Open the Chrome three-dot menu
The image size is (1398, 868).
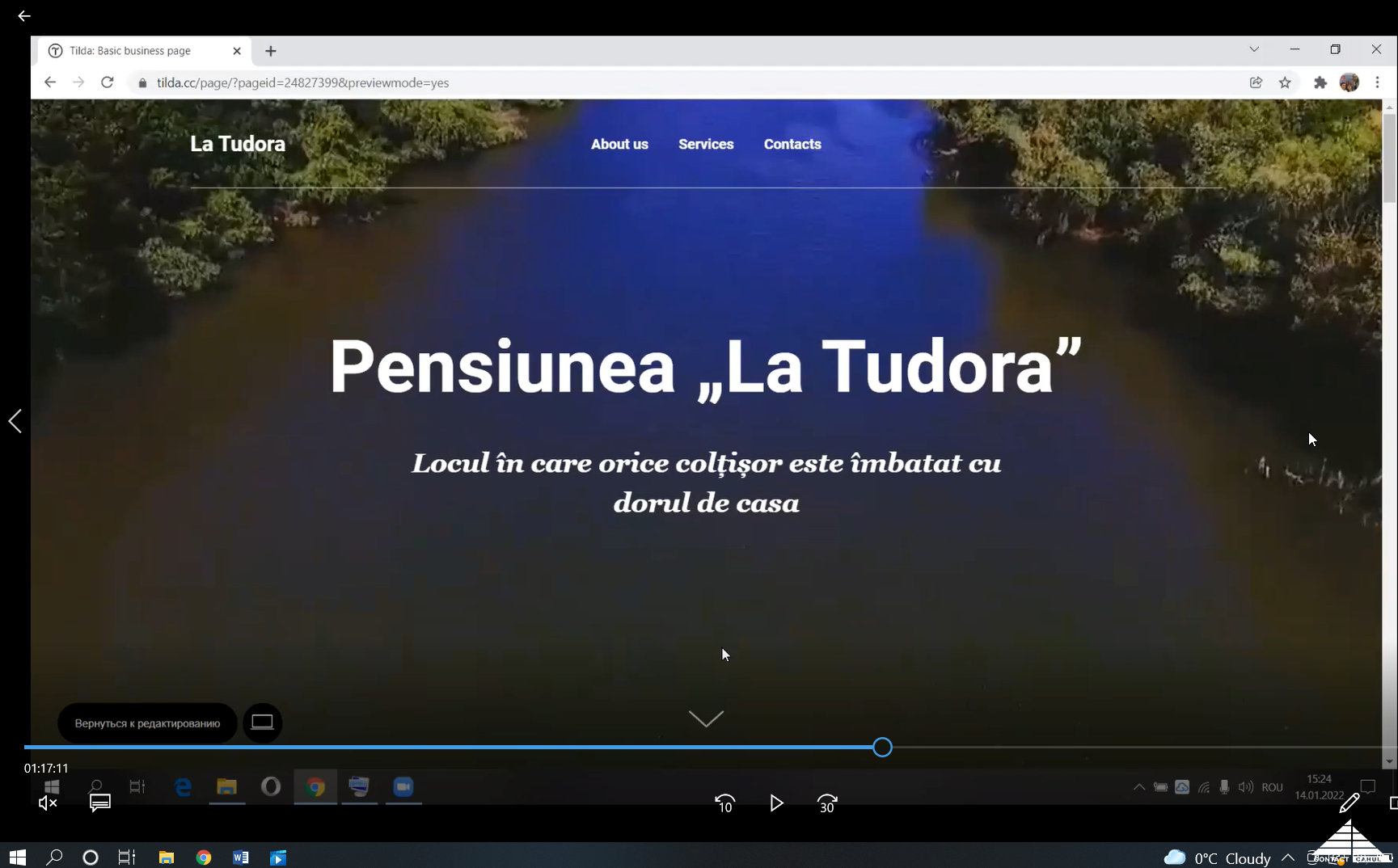pos(1377,82)
